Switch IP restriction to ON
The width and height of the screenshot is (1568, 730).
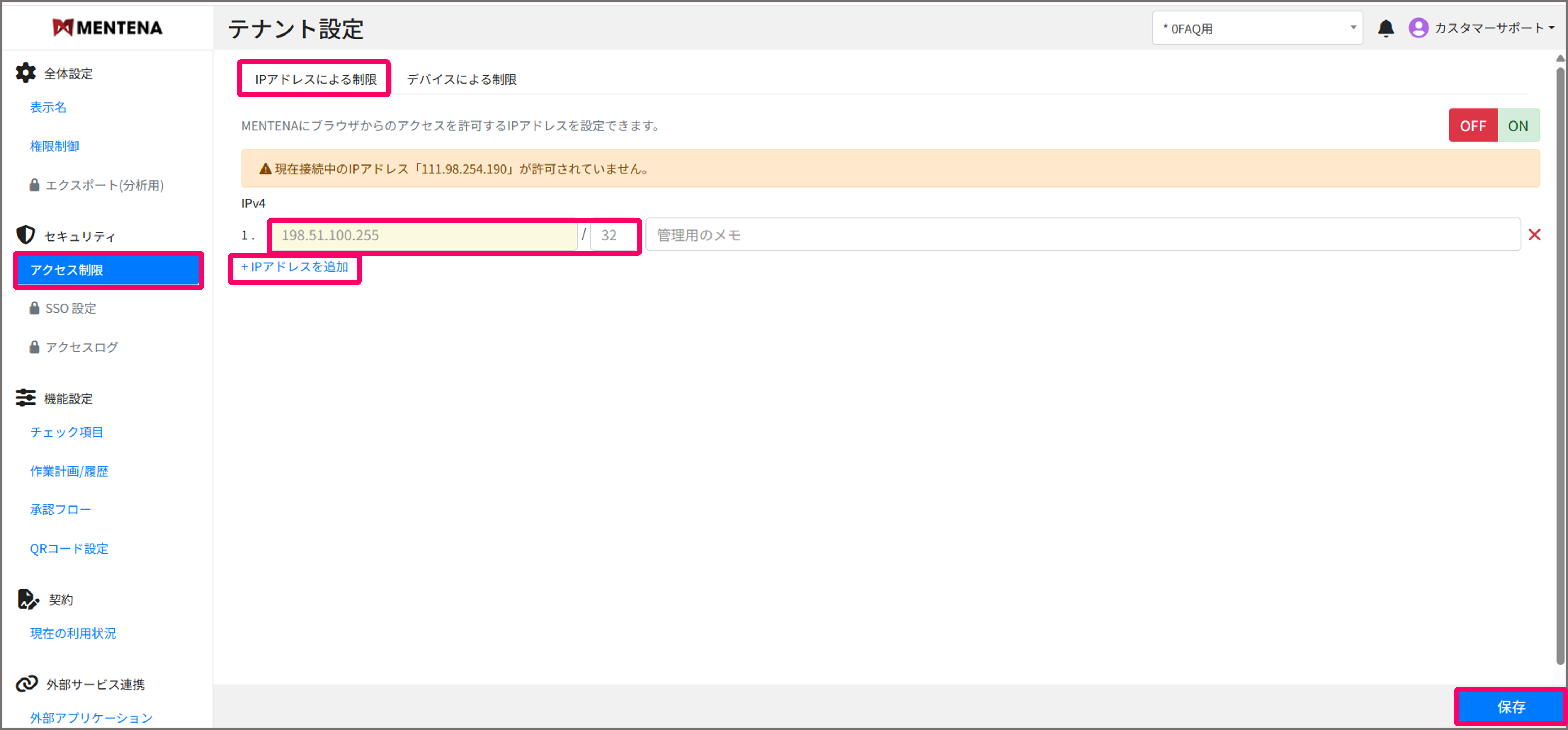click(x=1518, y=126)
